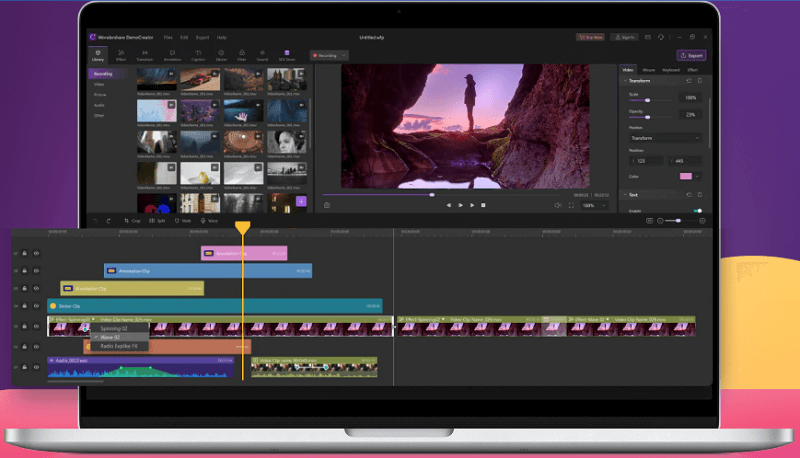Image resolution: width=800 pixels, height=458 pixels.
Task: Select Wave 02 from effect list
Action: 111,337
